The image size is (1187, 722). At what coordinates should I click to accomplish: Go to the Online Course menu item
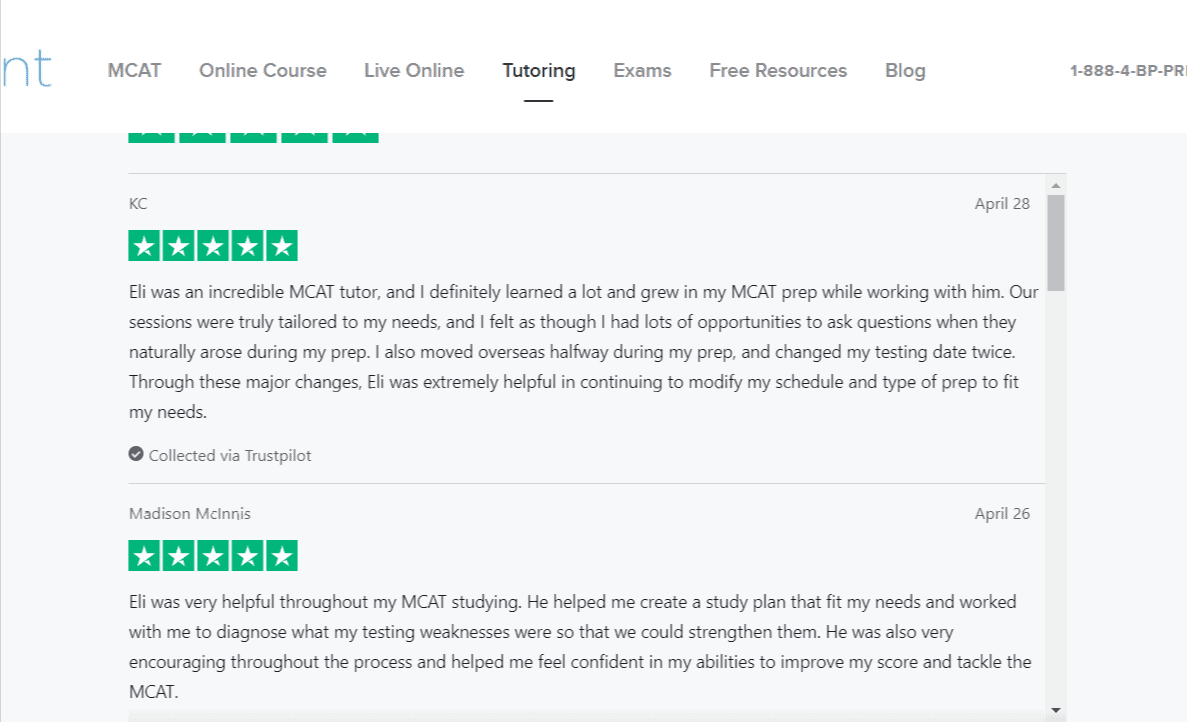click(x=263, y=71)
